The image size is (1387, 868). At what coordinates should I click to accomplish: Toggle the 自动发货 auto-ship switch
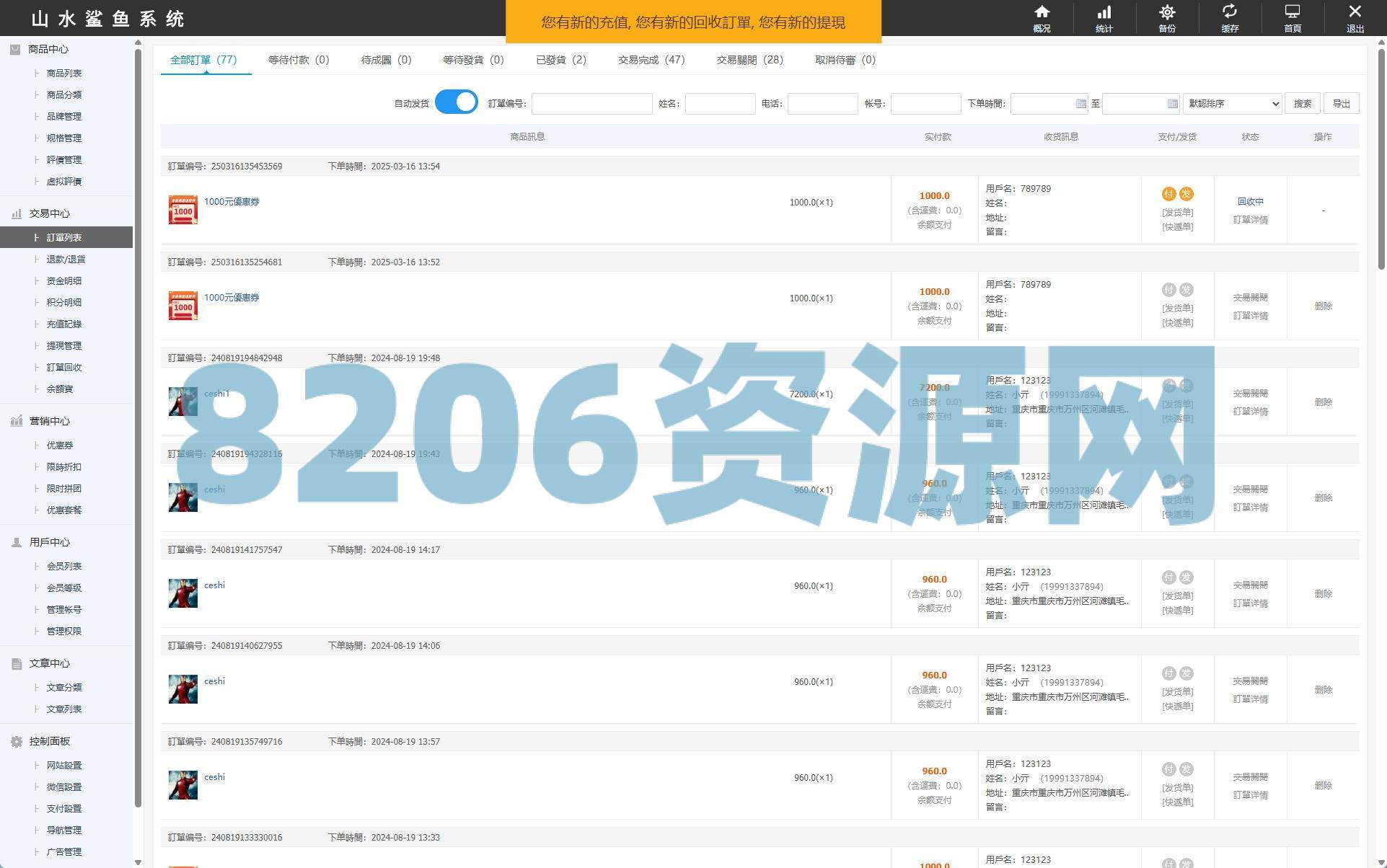pyautogui.click(x=457, y=102)
